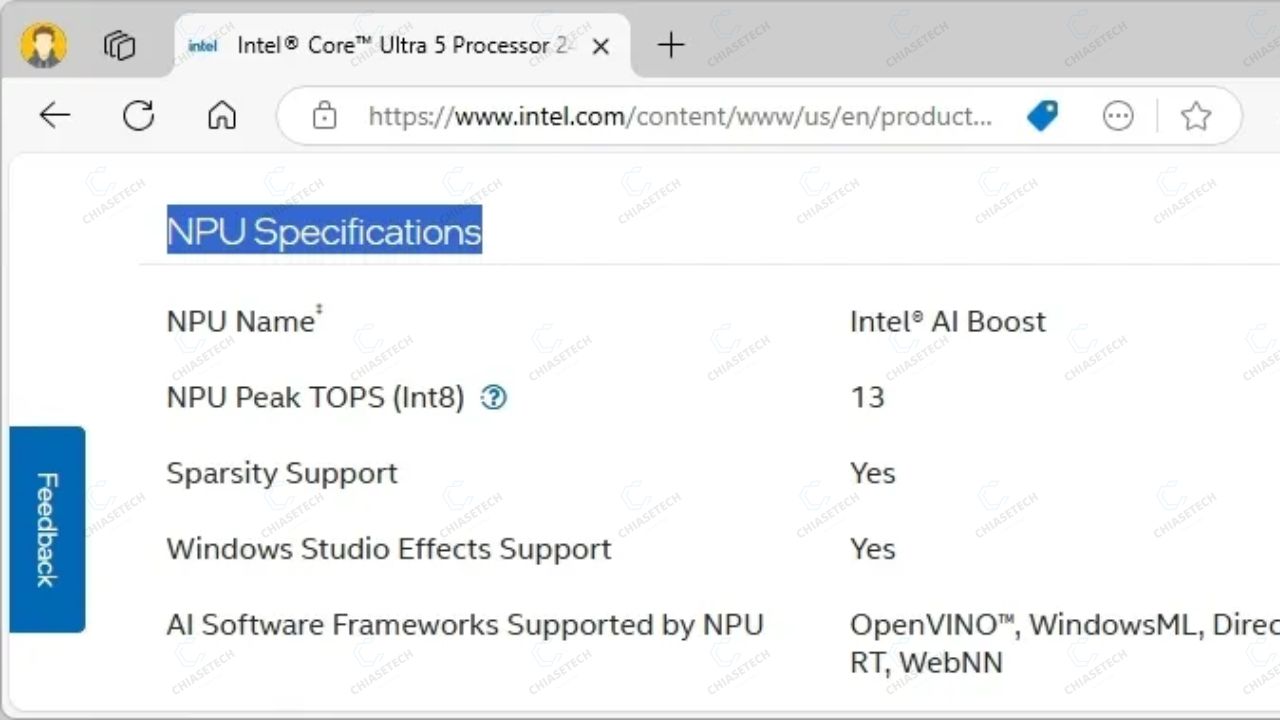This screenshot has width=1280, height=720.
Task: Close the Intel Core Ultra 5 tab
Action: [x=601, y=46]
